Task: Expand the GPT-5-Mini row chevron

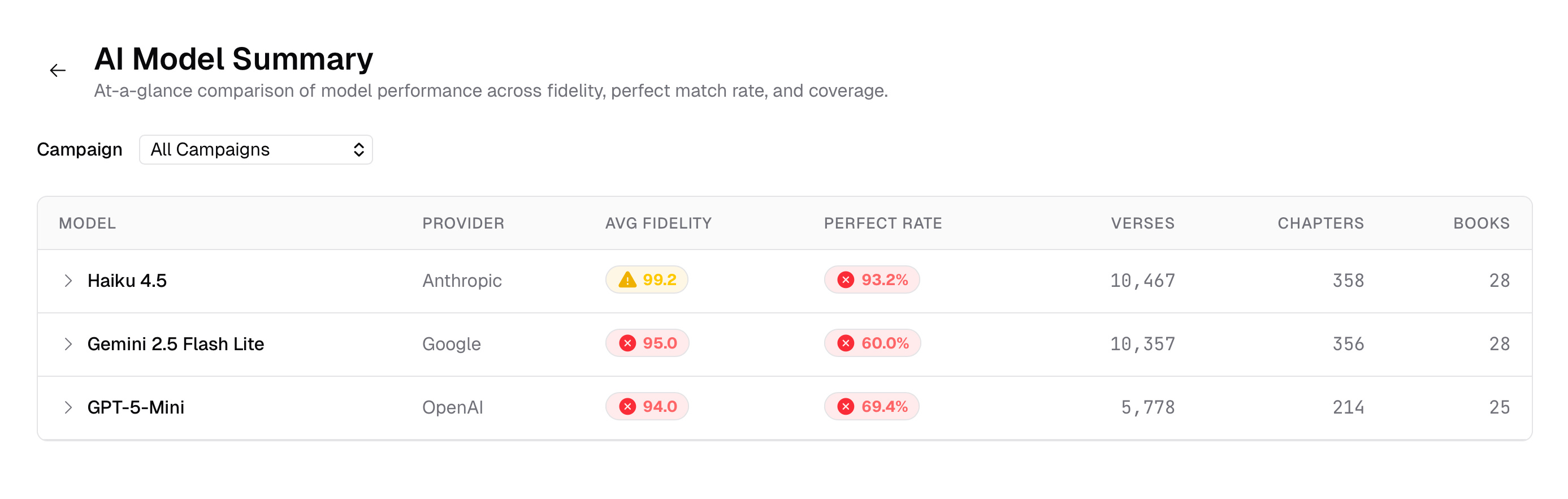Action: (x=68, y=407)
